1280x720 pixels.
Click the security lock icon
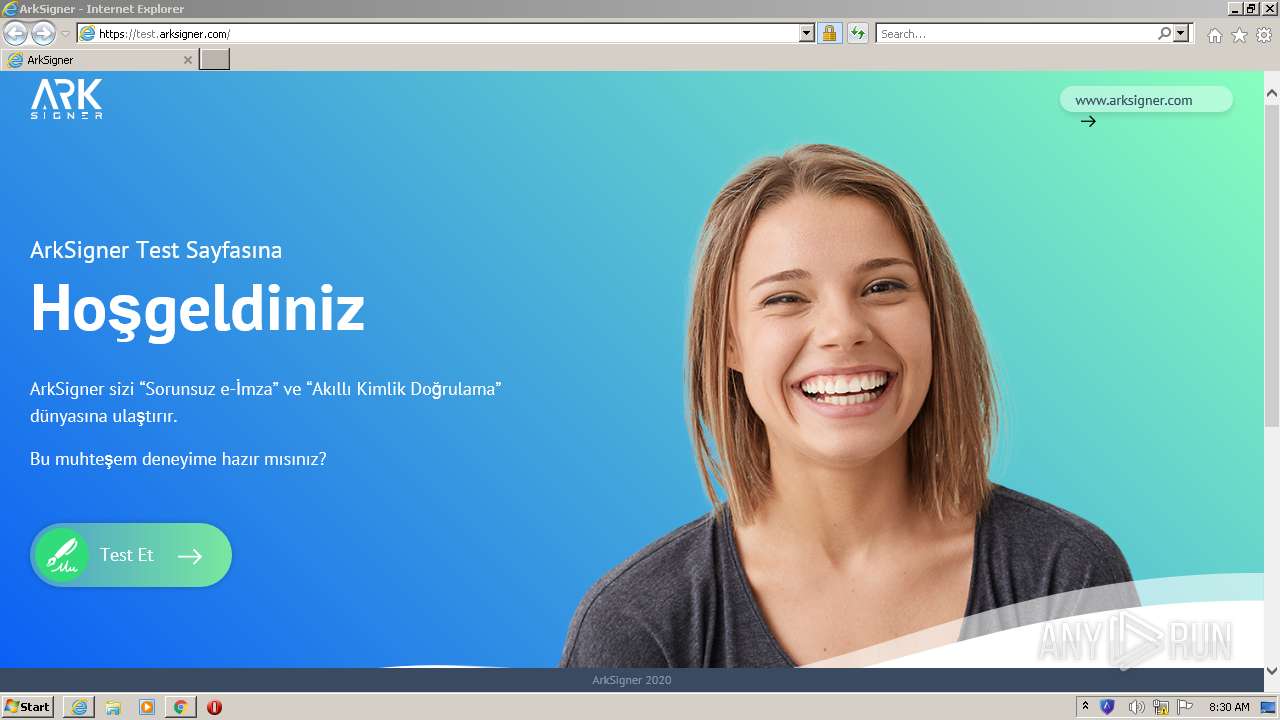point(829,33)
